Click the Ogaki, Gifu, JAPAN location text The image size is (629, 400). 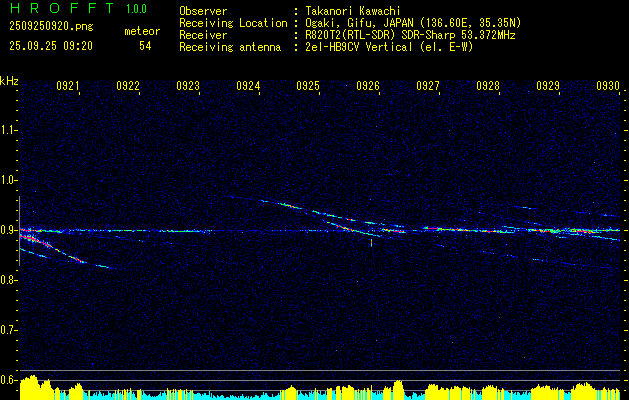coord(413,23)
